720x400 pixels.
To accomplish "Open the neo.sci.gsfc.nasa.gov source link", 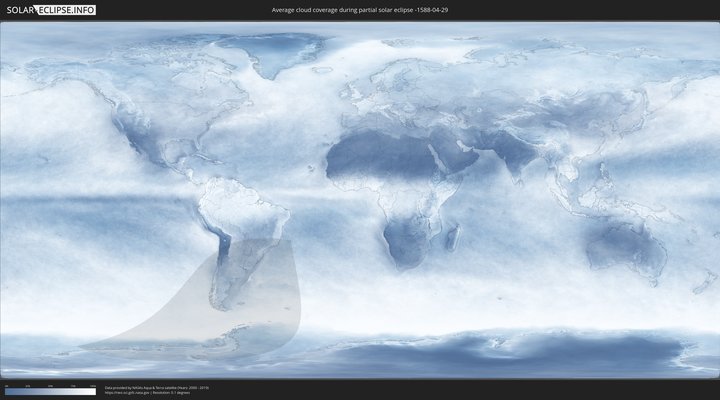I will (125, 393).
